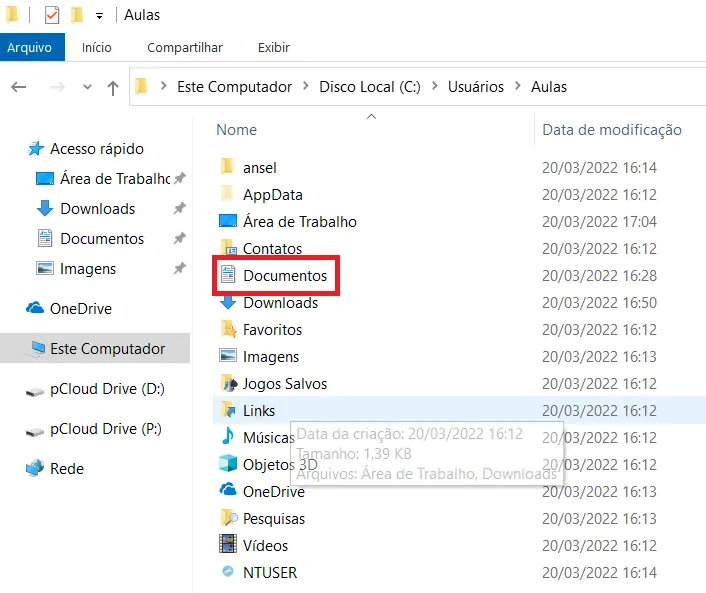
Task: Open the recent locations dropdown arrow
Action: (87, 86)
